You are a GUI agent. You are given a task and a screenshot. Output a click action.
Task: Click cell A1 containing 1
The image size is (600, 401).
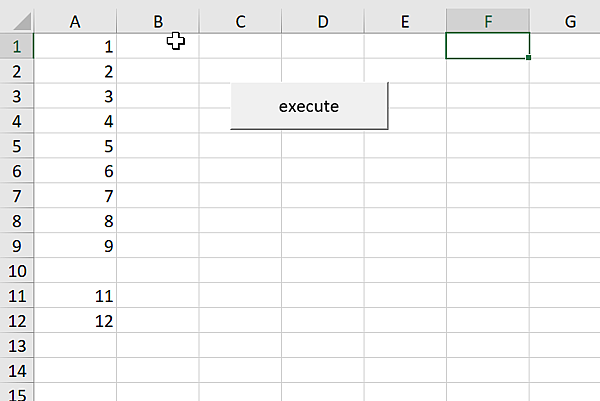pos(76,46)
